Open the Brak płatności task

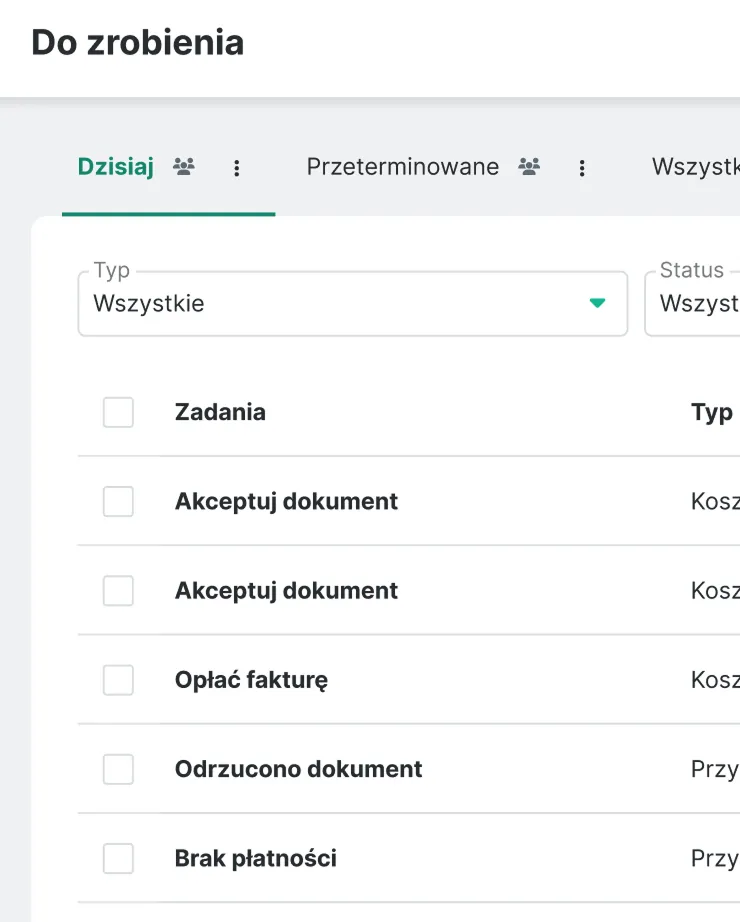point(256,858)
